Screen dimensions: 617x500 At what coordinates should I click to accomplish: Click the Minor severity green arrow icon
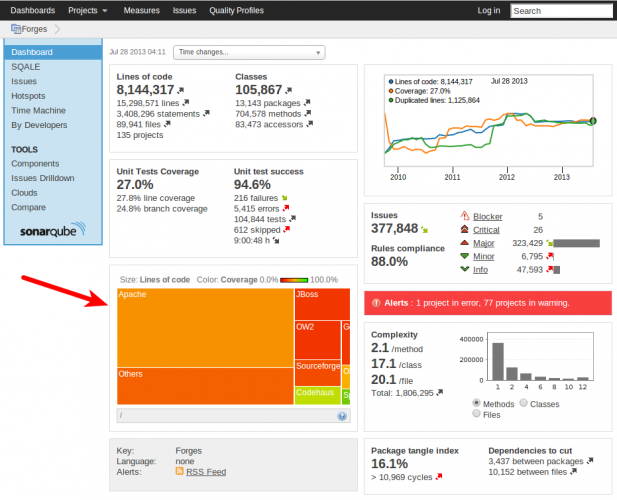tap(464, 256)
